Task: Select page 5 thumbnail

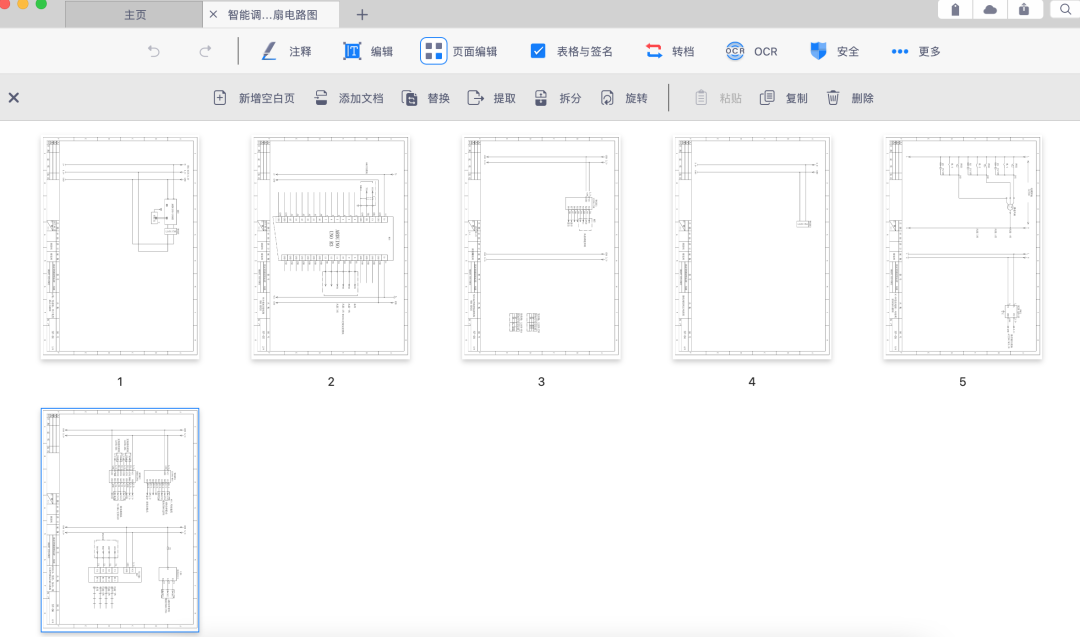Action: coord(963,247)
